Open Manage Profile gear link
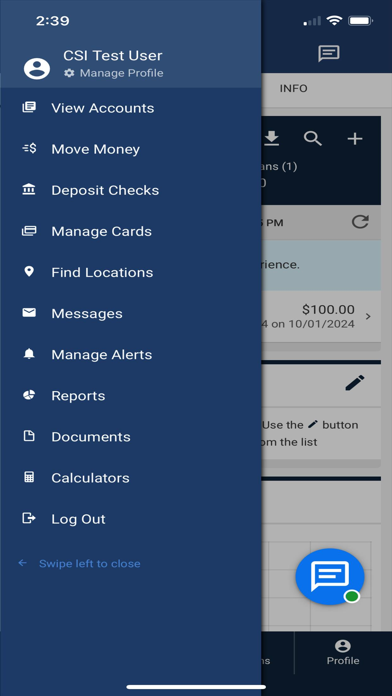 click(x=114, y=73)
